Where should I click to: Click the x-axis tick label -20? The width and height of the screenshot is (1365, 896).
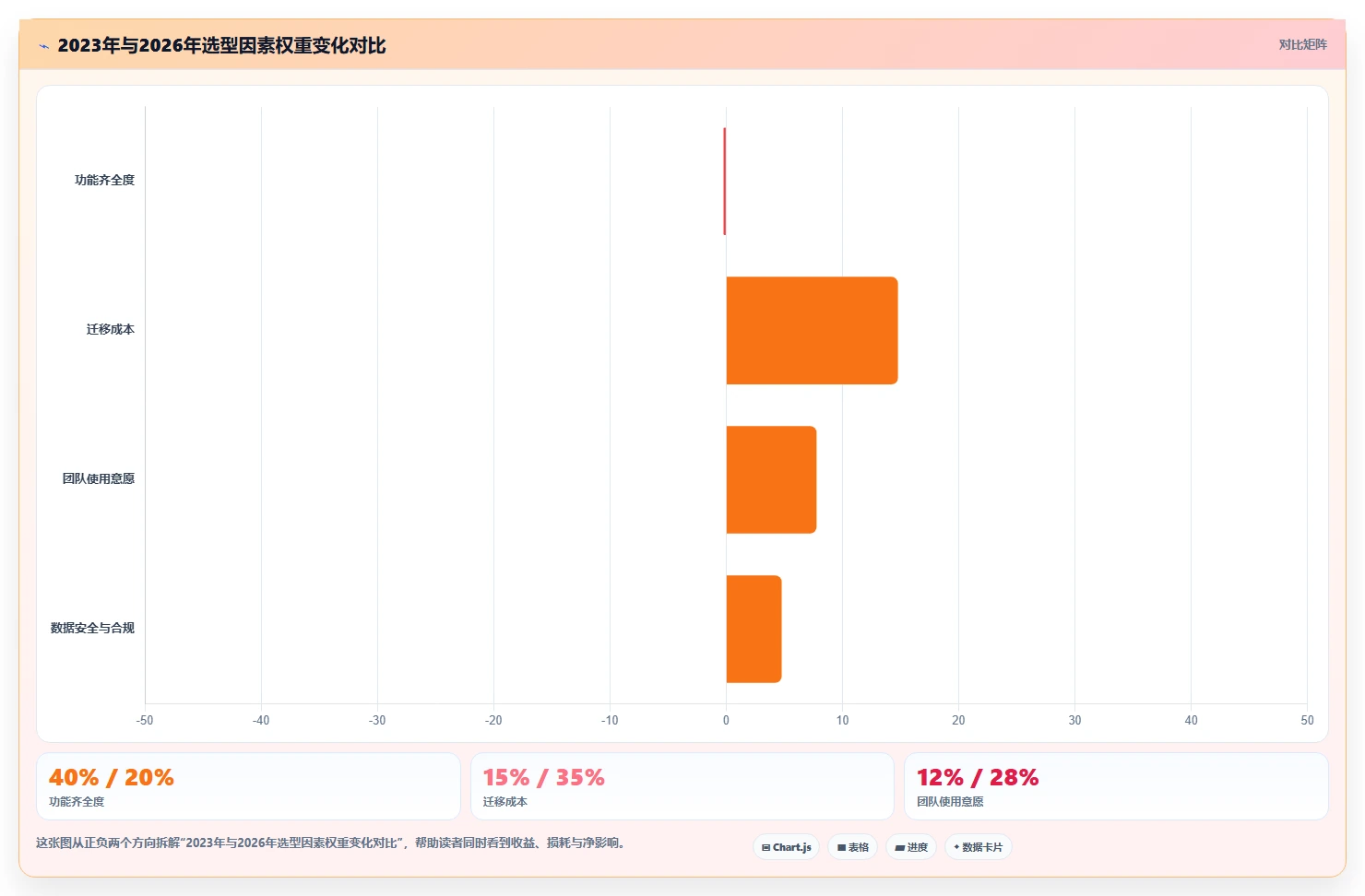coord(493,720)
